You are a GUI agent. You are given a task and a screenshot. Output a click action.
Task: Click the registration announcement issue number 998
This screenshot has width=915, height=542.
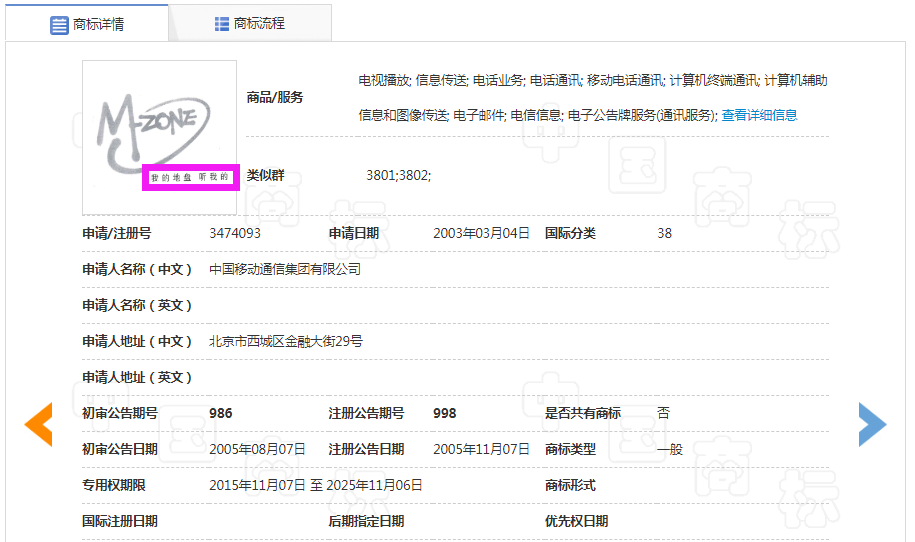[444, 413]
